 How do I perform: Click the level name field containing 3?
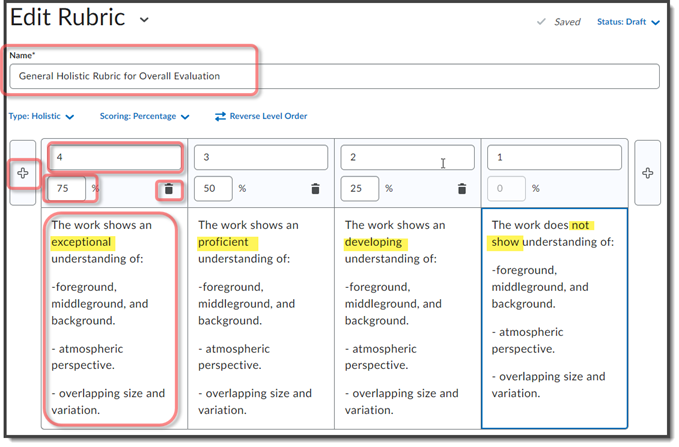click(260, 157)
